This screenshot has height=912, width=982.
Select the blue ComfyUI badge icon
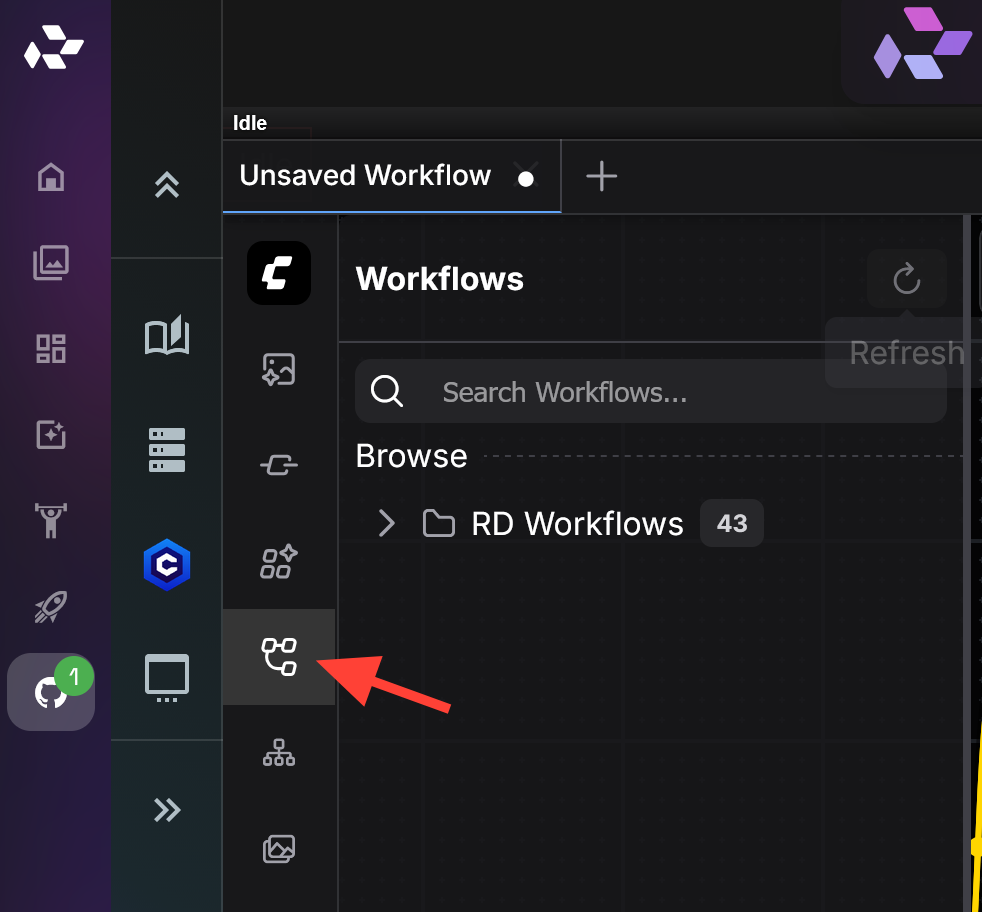pos(166,565)
